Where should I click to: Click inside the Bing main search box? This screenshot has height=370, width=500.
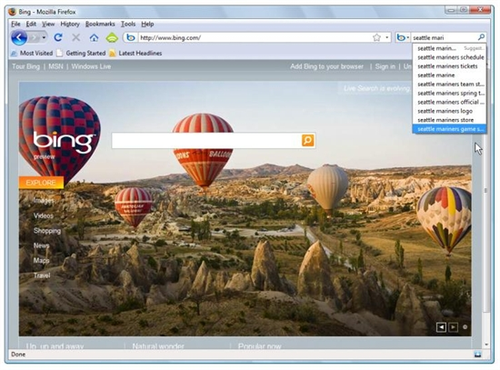(207, 140)
